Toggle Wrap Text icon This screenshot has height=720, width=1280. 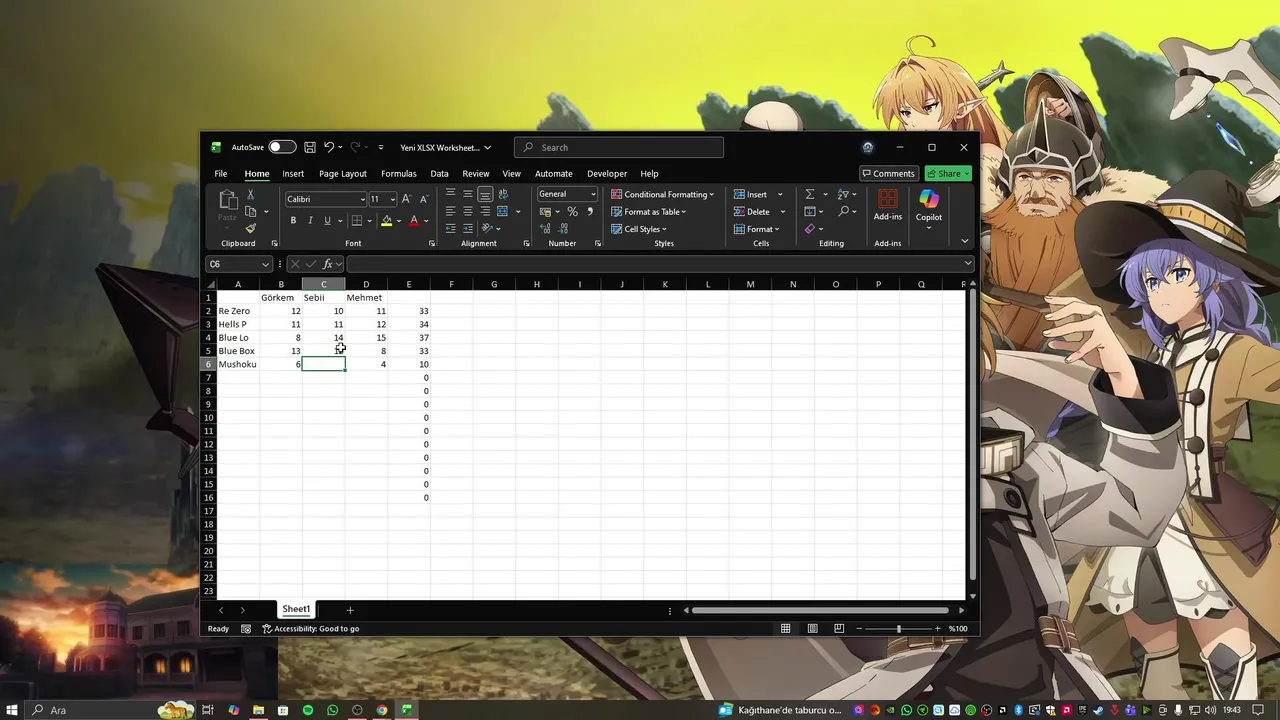(x=503, y=194)
